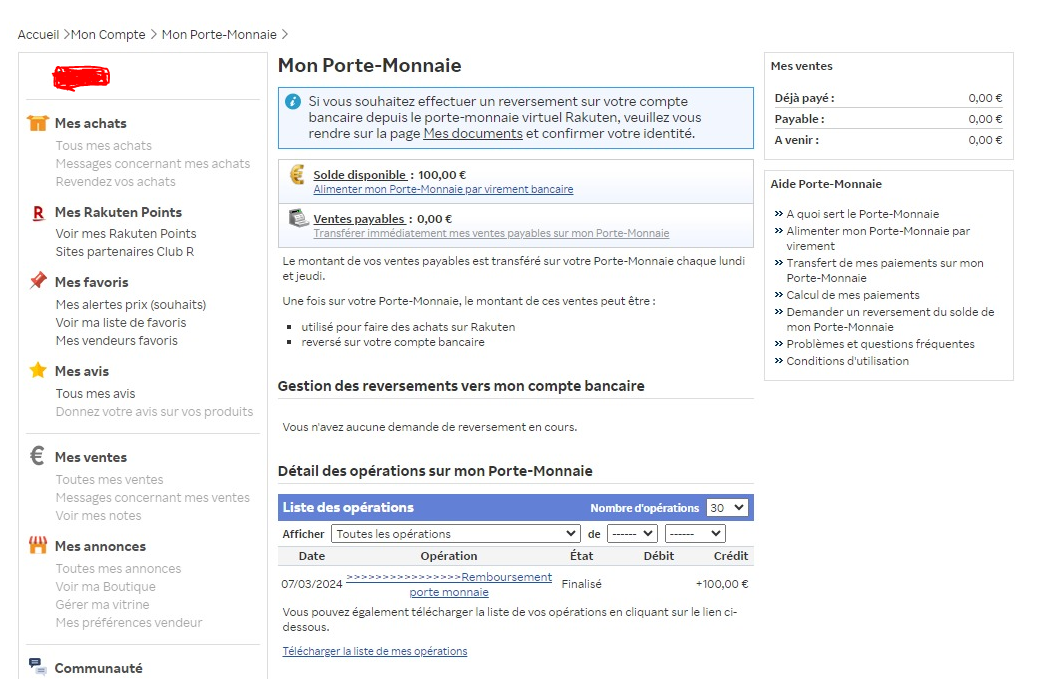
Task: Open help: Alimenter mon Porte-Monnaie par virement
Action: 878,238
